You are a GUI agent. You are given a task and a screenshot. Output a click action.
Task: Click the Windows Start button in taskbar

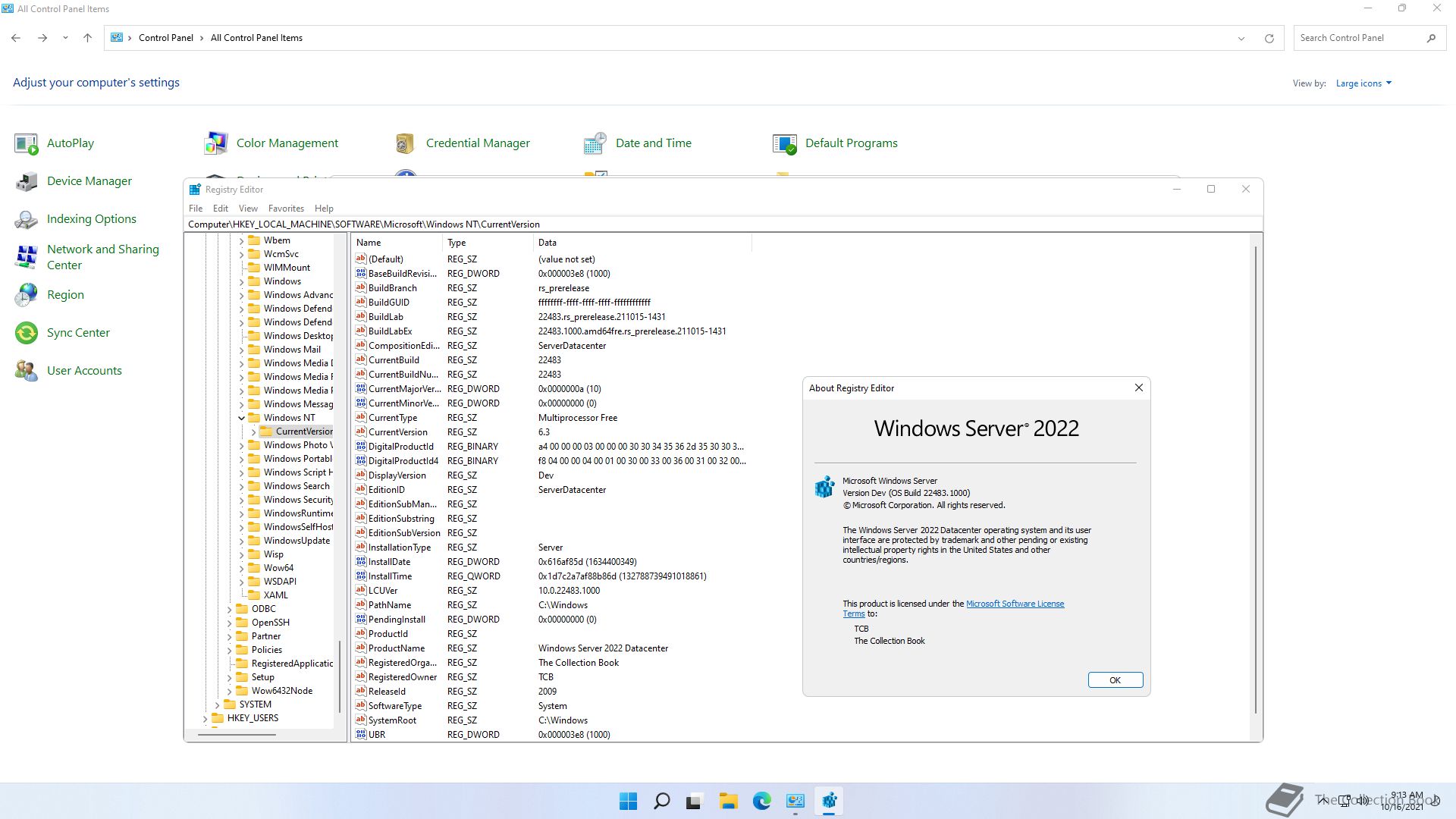click(x=628, y=801)
